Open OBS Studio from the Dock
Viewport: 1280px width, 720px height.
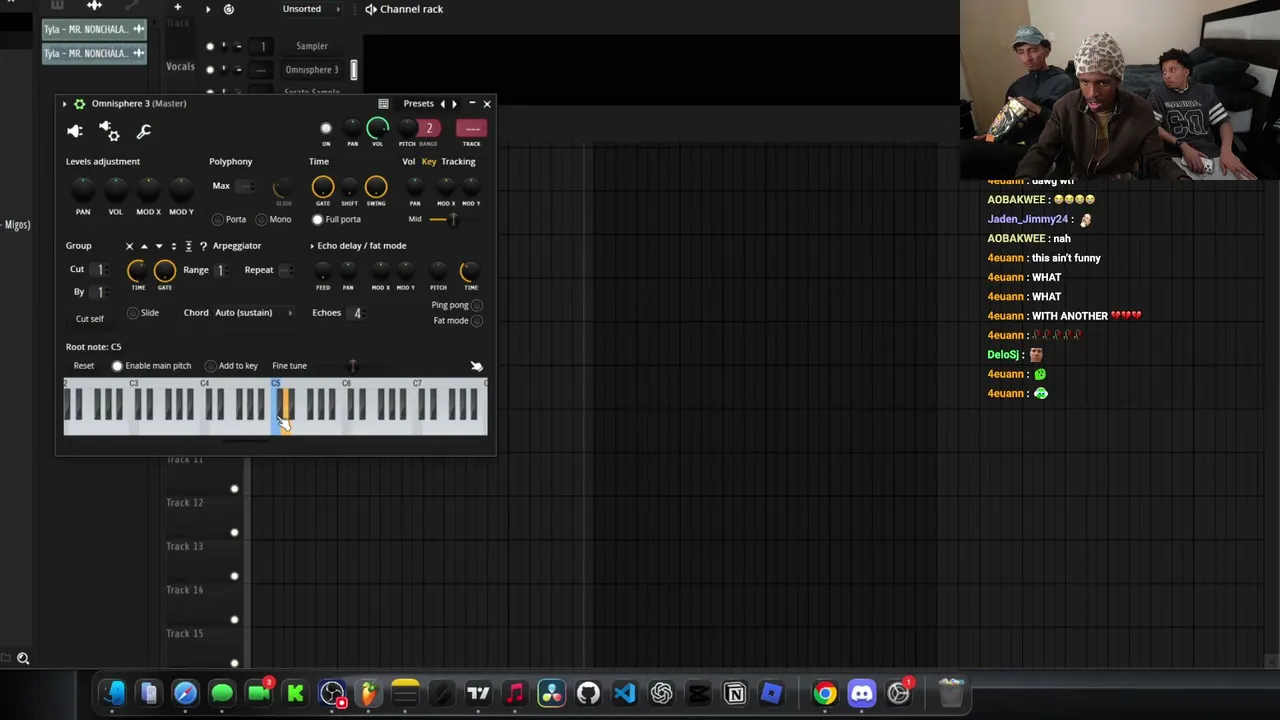tap(332, 693)
